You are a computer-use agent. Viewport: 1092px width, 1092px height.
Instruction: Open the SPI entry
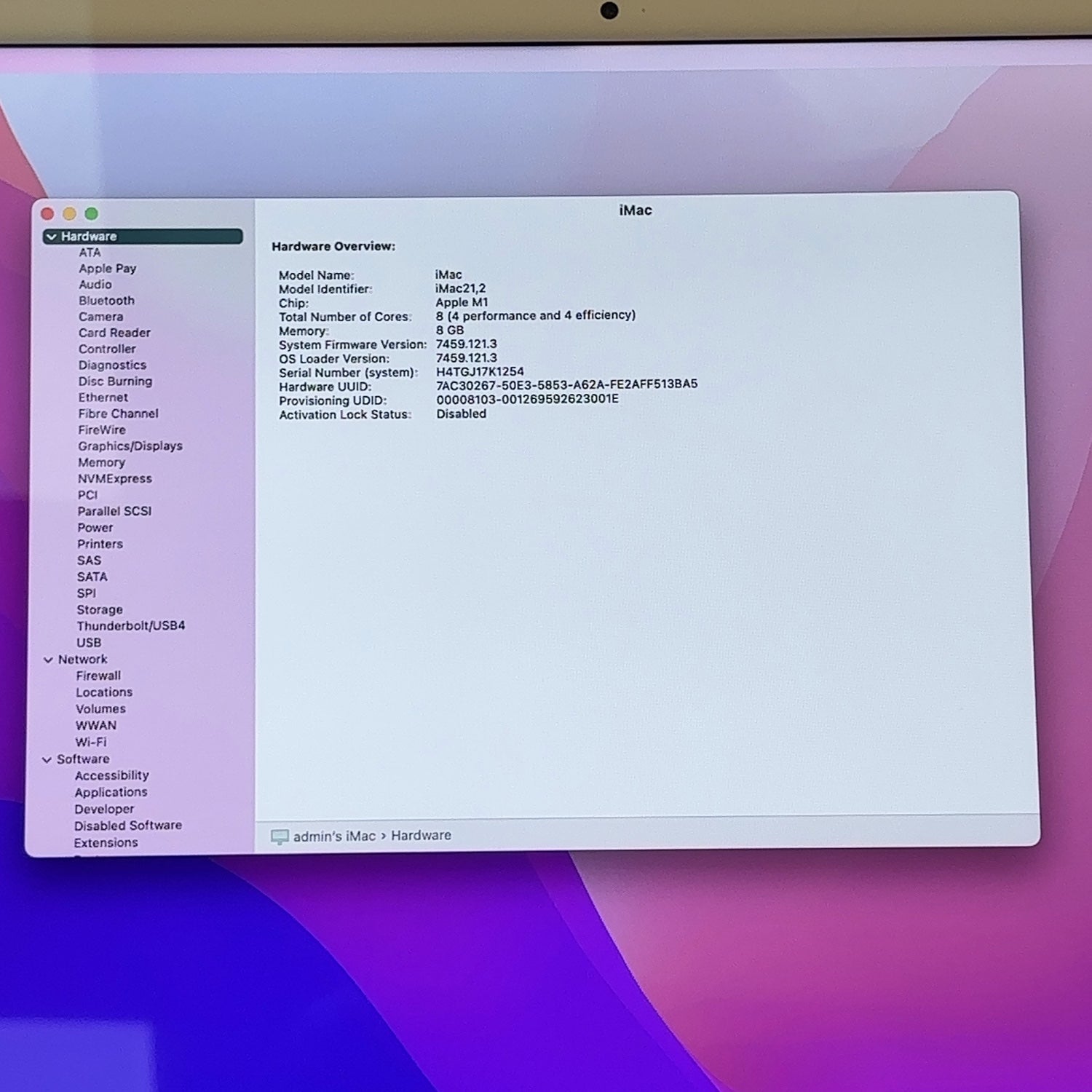point(87,593)
